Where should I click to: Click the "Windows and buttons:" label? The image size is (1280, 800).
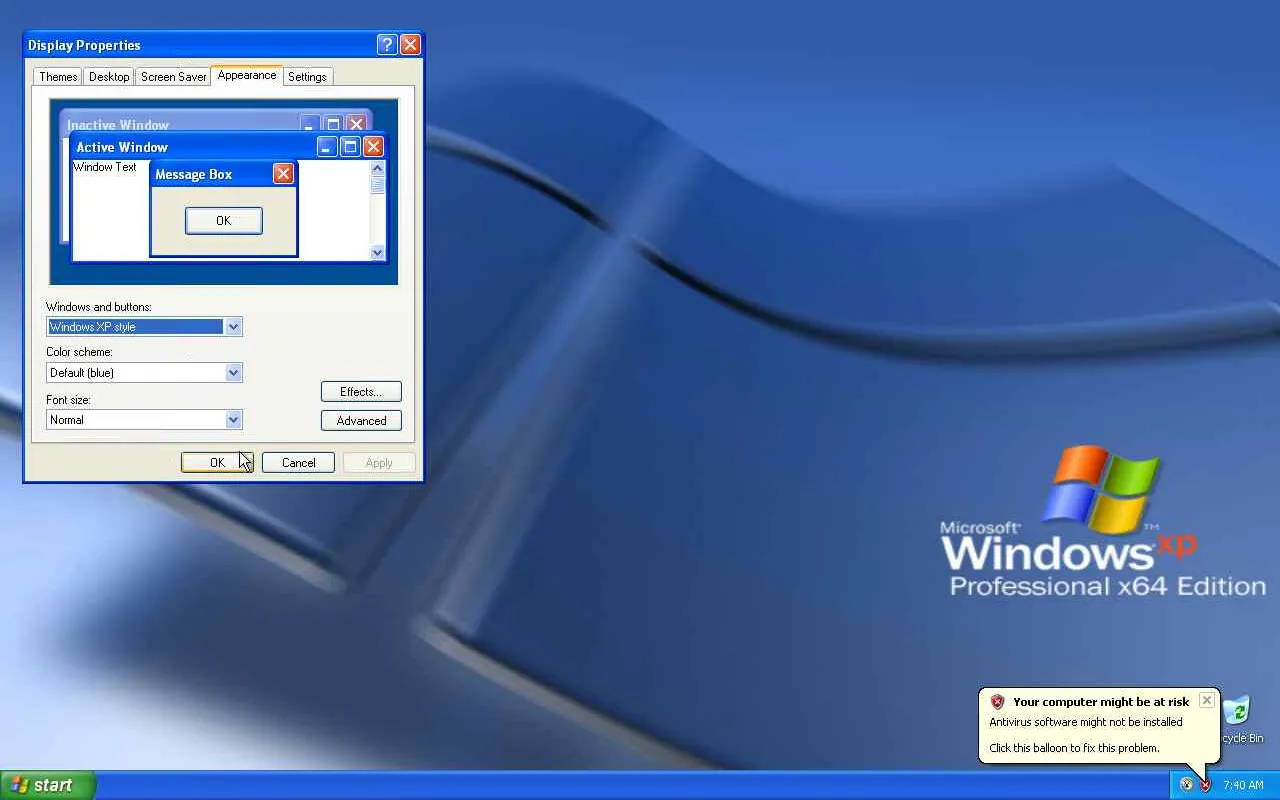(99, 307)
